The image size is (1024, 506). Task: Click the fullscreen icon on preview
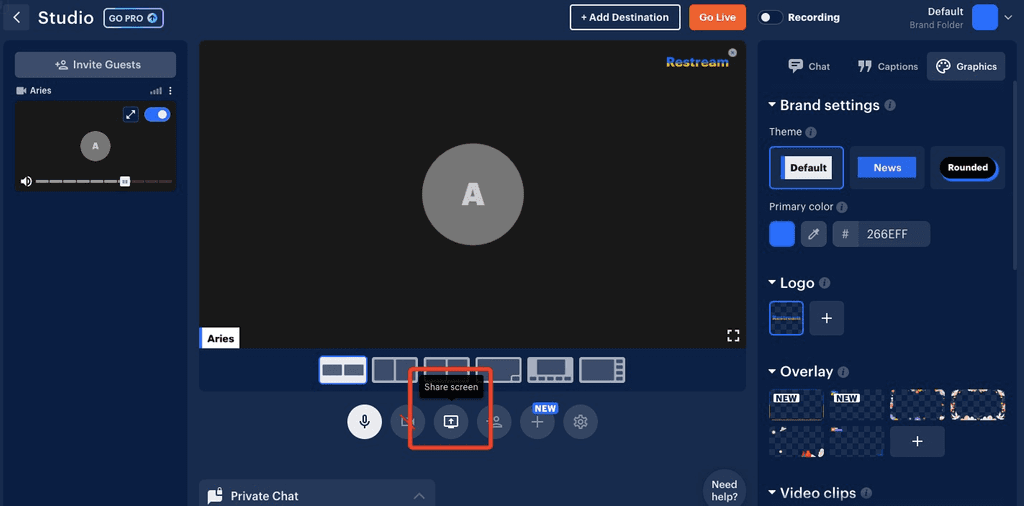point(733,336)
